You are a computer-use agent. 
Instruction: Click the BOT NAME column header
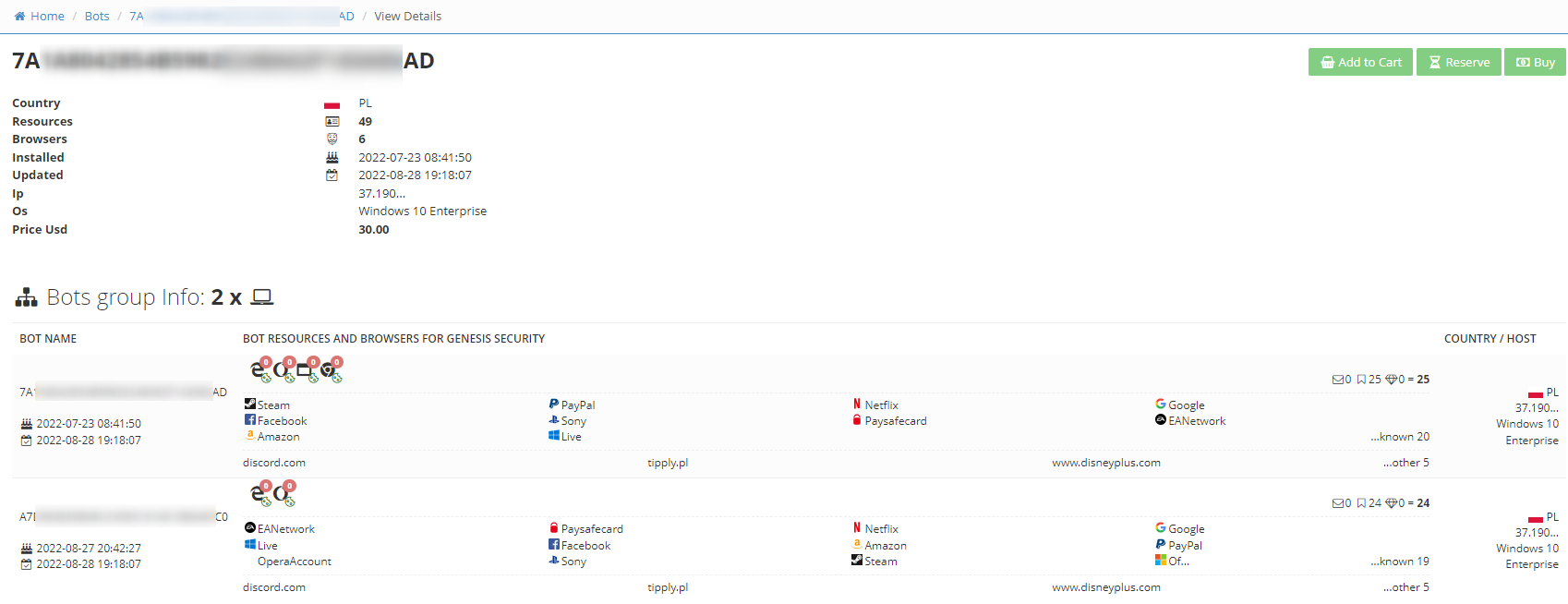(x=48, y=339)
